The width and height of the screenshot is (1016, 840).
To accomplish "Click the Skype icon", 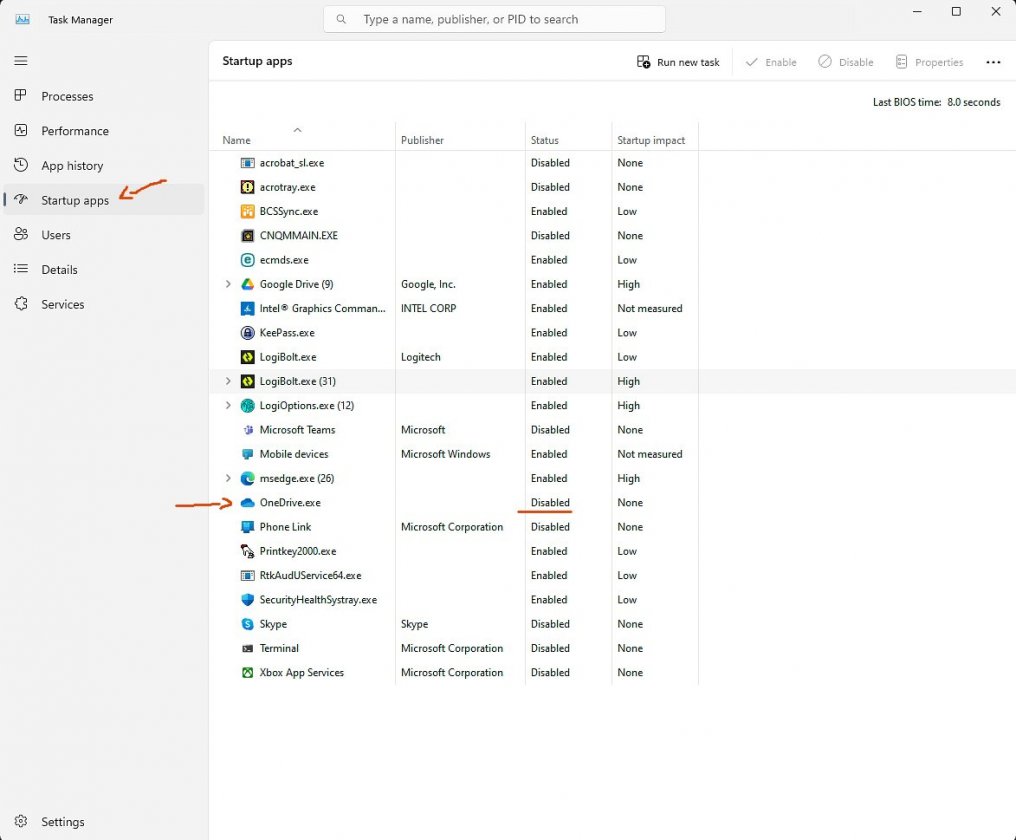I will pos(248,624).
